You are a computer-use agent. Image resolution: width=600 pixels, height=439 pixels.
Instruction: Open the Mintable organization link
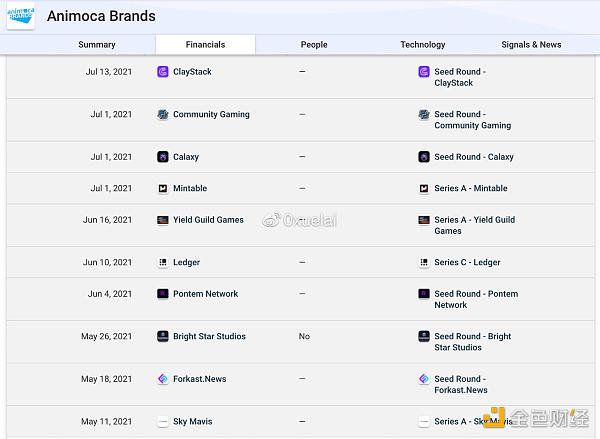point(190,188)
